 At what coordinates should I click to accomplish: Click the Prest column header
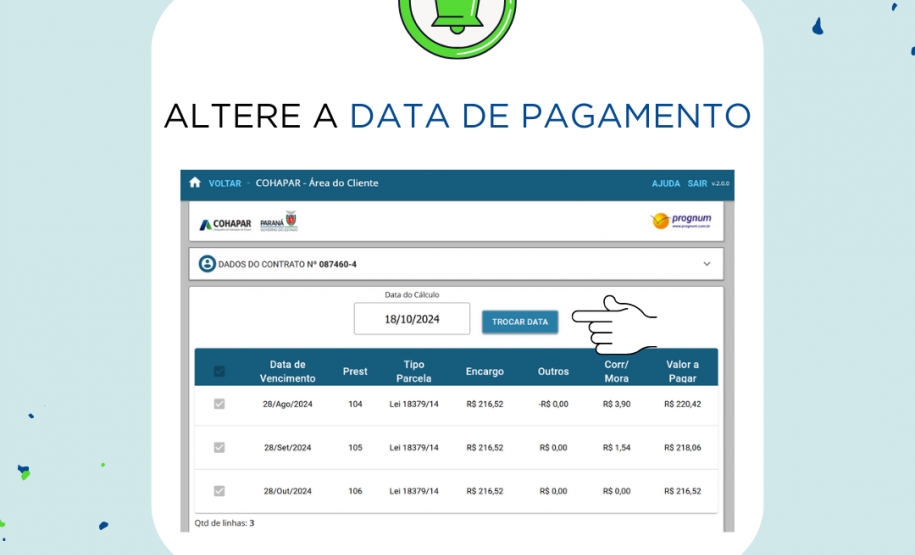tap(355, 371)
